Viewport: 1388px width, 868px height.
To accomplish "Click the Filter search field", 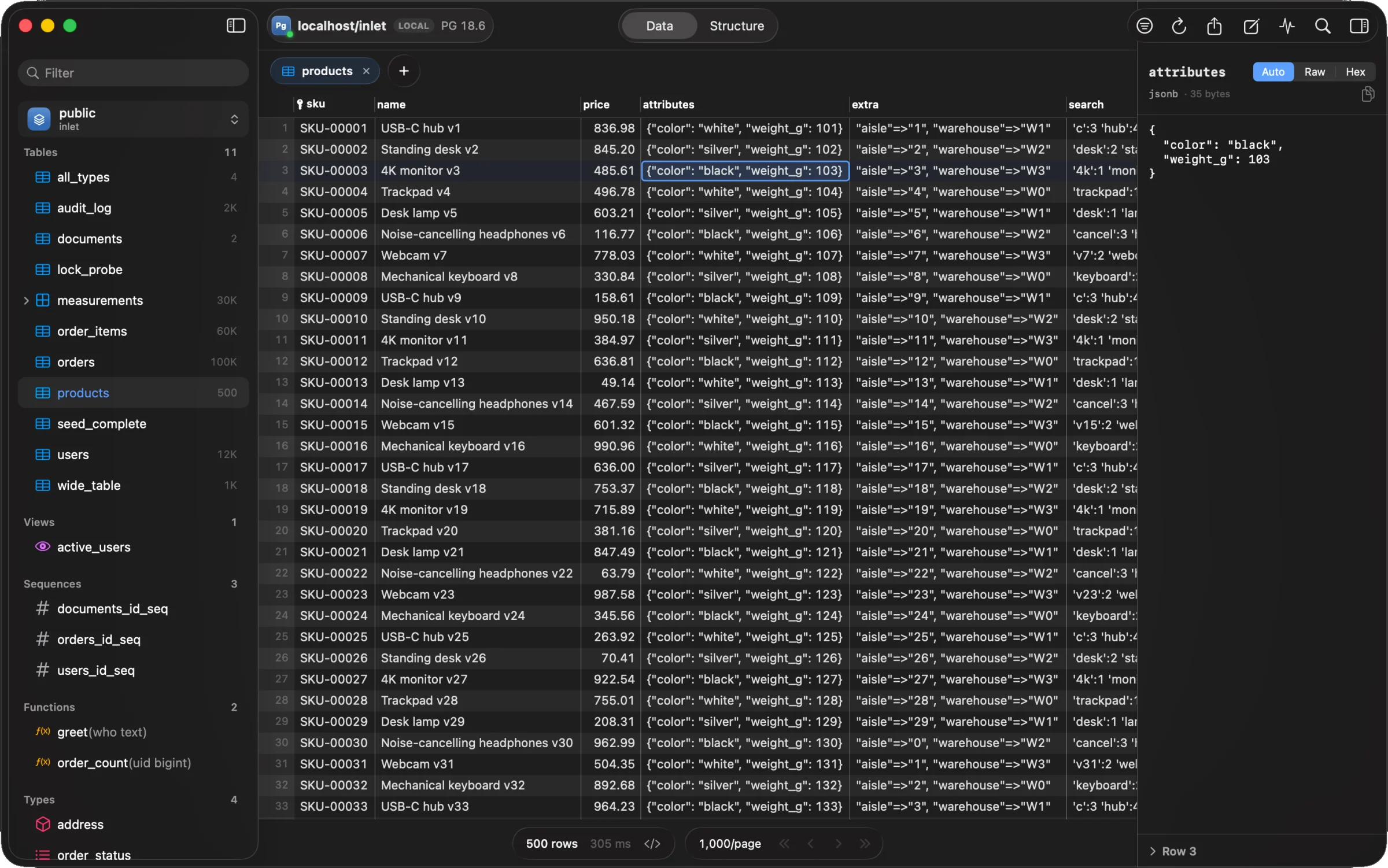I will [x=134, y=73].
